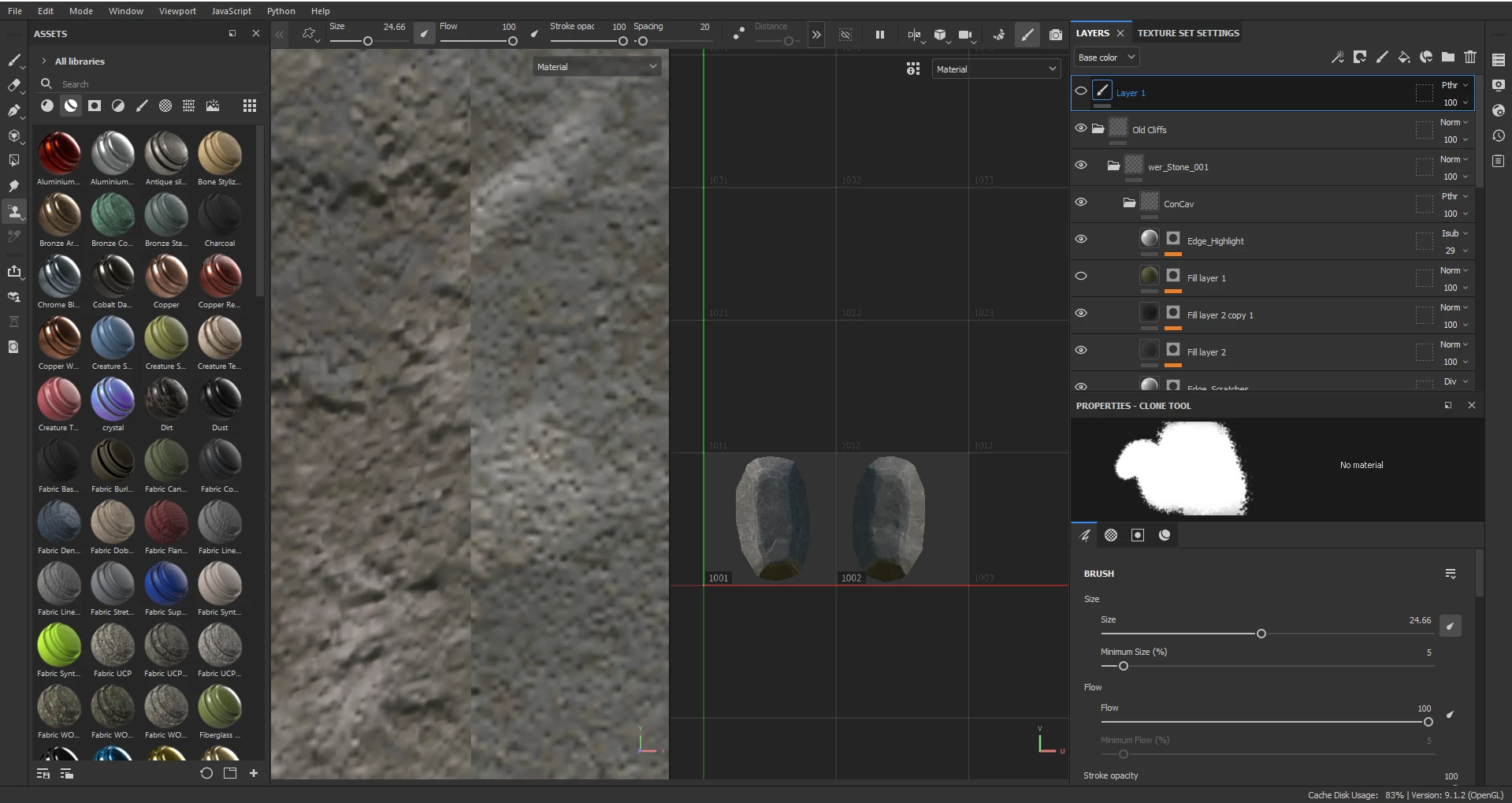Expand the All libraries tree
1512x803 pixels.
click(x=44, y=61)
